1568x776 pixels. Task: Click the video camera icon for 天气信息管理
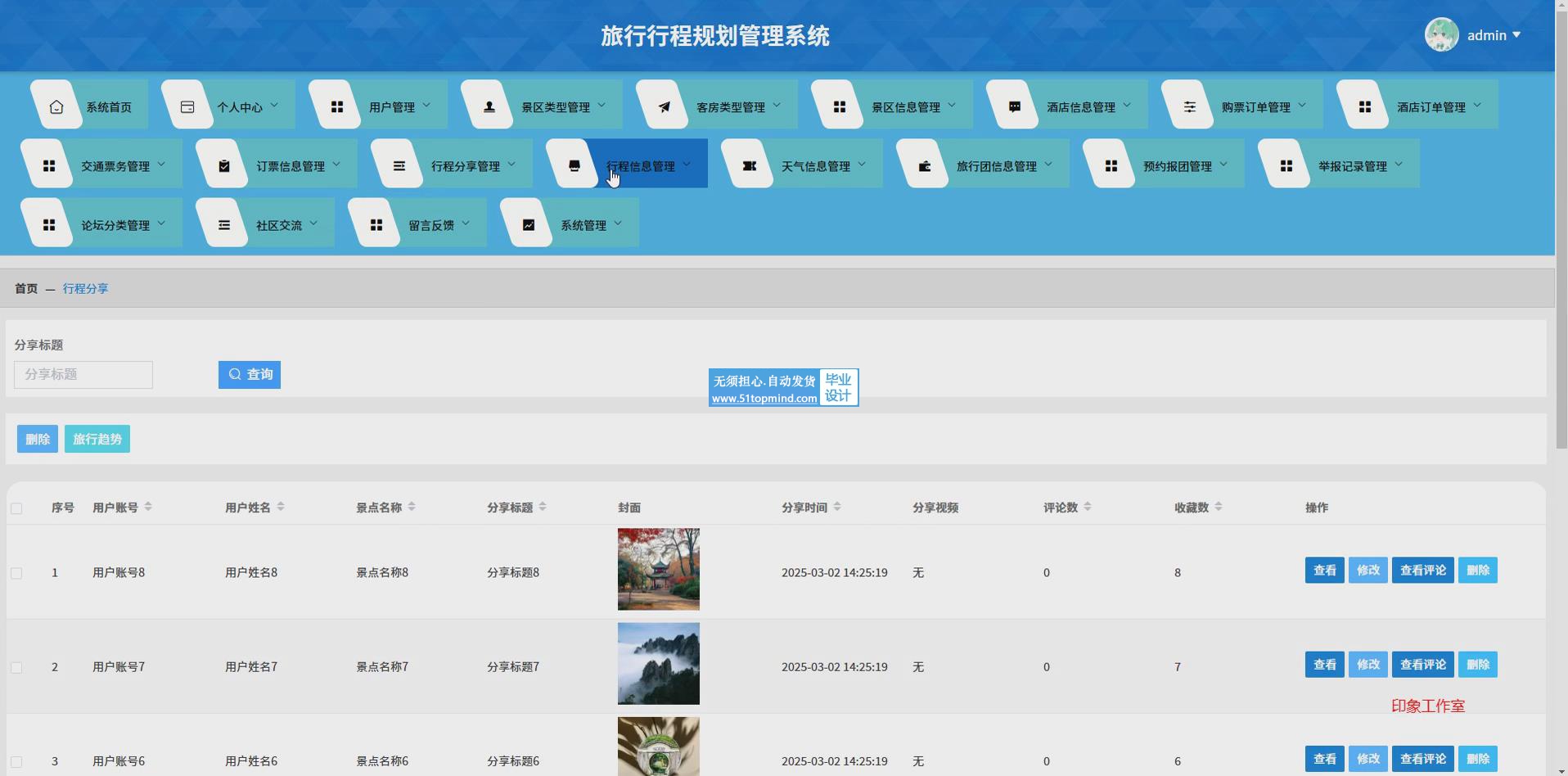[x=749, y=166]
